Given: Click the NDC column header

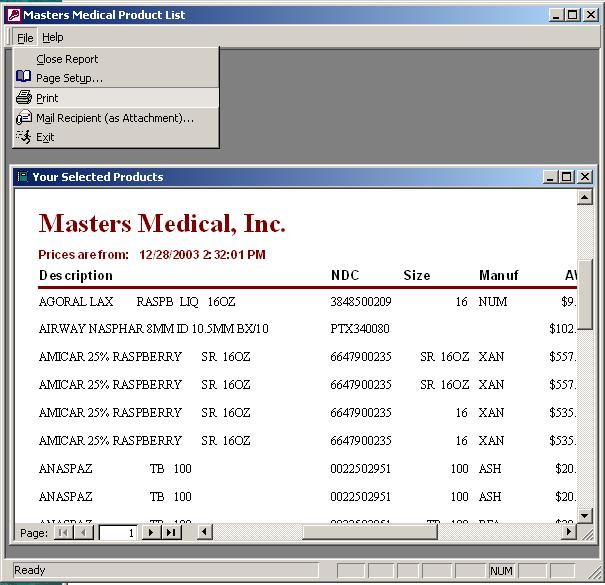Looking at the screenshot, I should pos(345,275).
